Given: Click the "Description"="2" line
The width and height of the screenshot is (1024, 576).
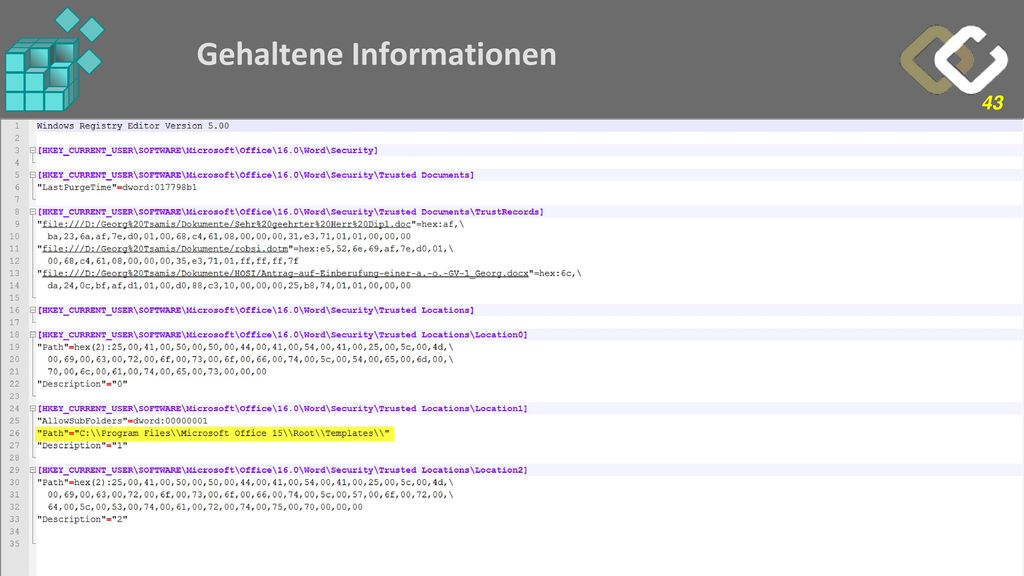Looking at the screenshot, I should click(82, 520).
